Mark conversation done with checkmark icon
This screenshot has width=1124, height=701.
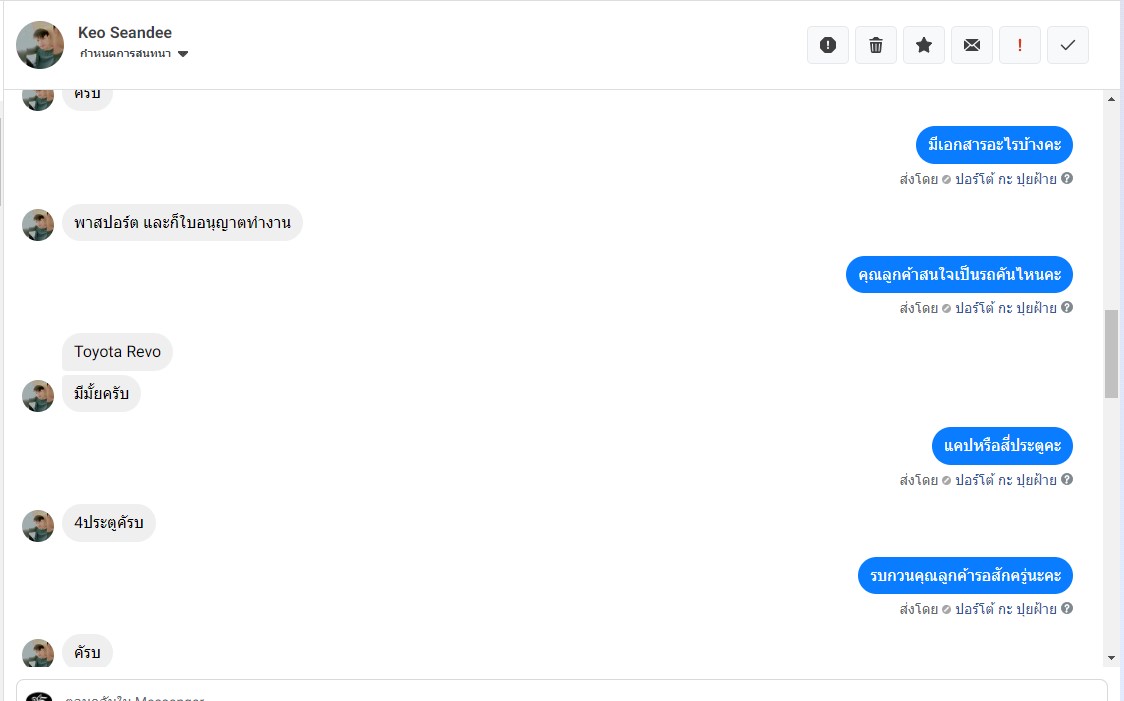(x=1068, y=45)
